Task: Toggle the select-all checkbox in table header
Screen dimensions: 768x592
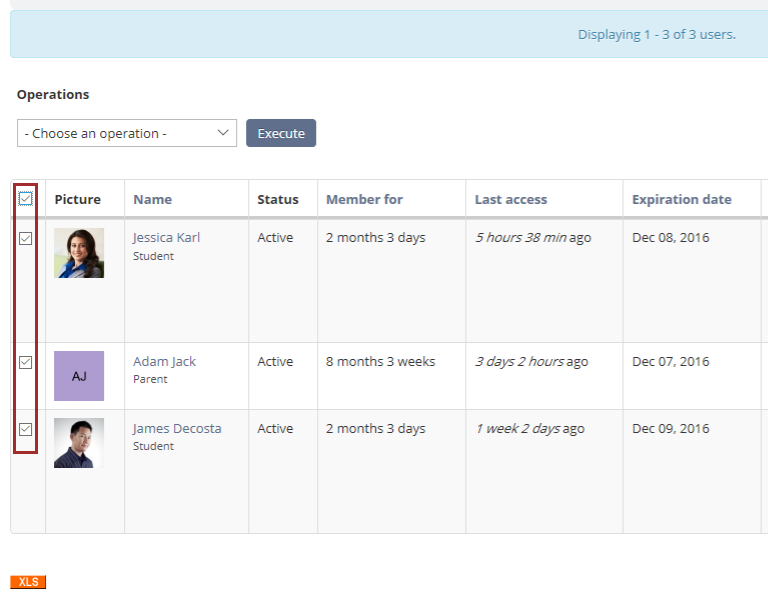Action: (25, 199)
